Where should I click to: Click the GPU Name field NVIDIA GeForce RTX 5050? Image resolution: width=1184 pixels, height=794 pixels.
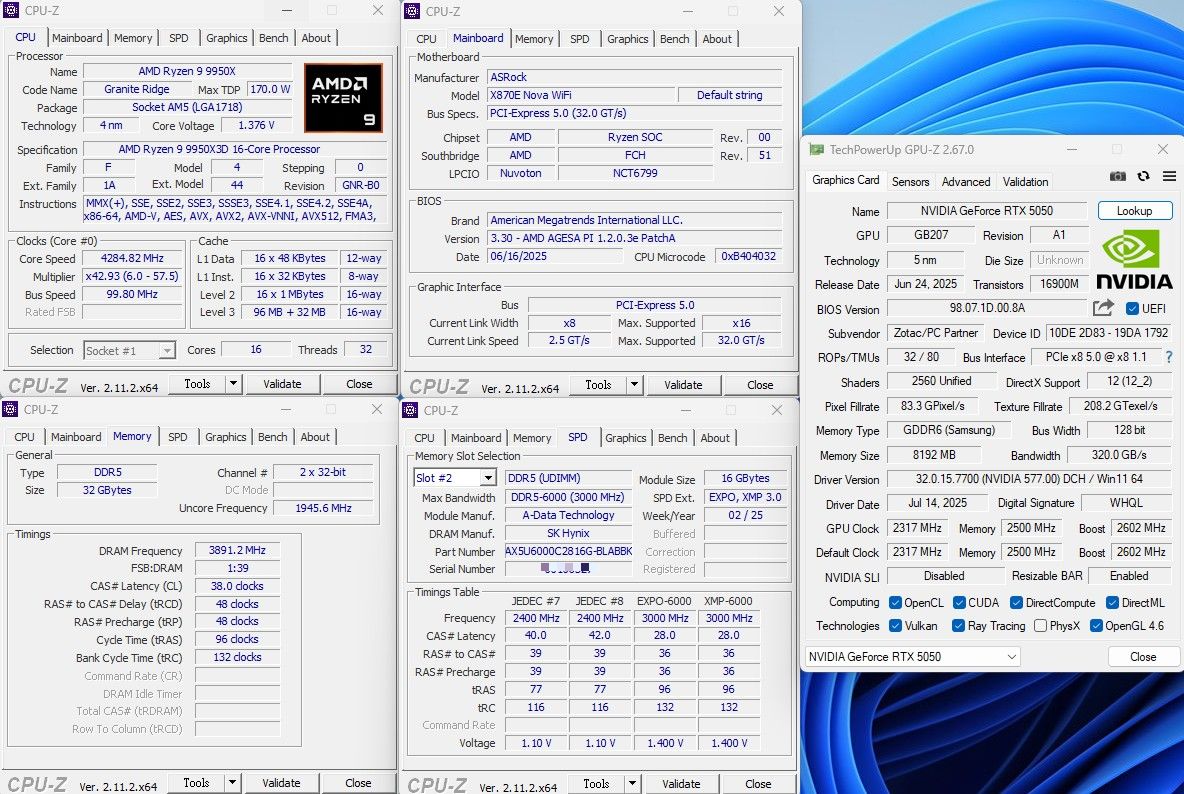pos(986,211)
